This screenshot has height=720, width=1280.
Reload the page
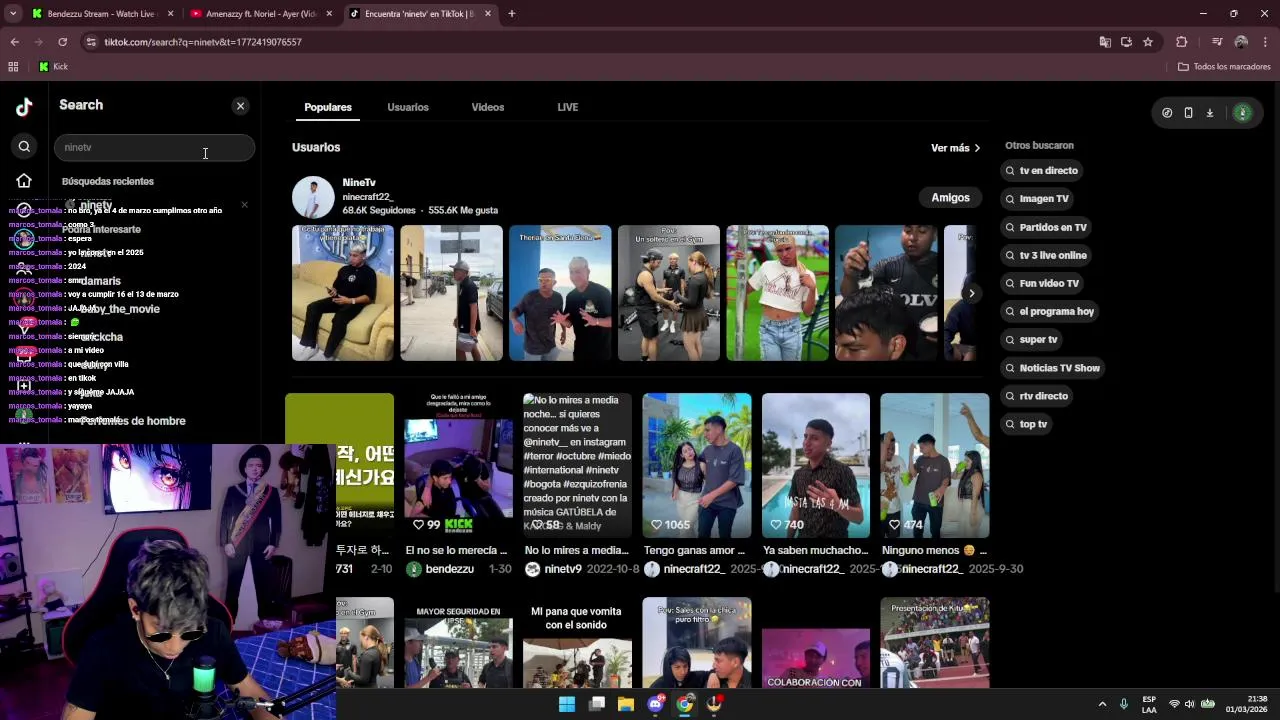tap(62, 42)
